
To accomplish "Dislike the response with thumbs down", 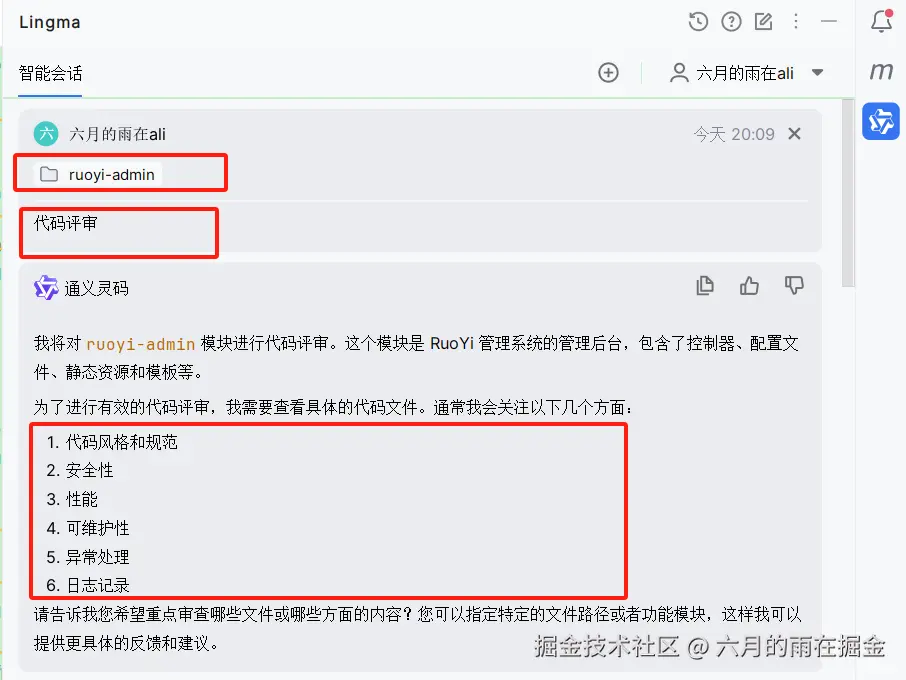I will click(794, 285).
